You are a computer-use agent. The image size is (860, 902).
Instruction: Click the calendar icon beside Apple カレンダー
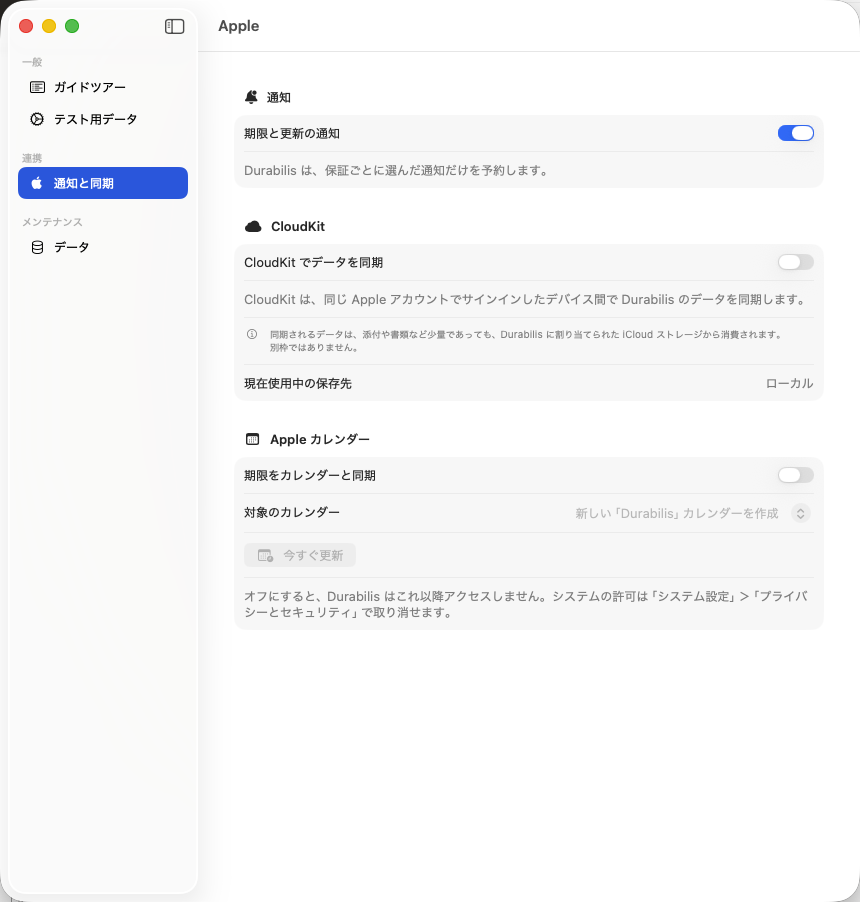(253, 439)
